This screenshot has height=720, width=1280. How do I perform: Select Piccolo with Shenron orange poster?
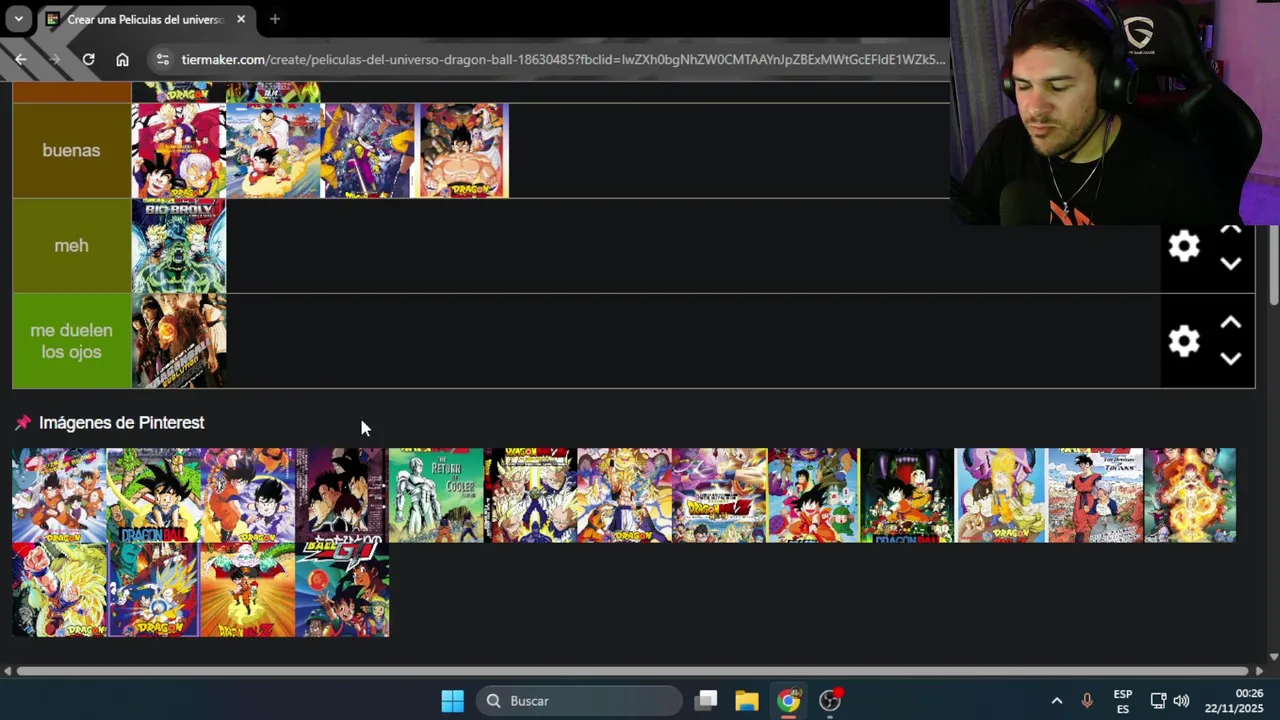[247, 590]
